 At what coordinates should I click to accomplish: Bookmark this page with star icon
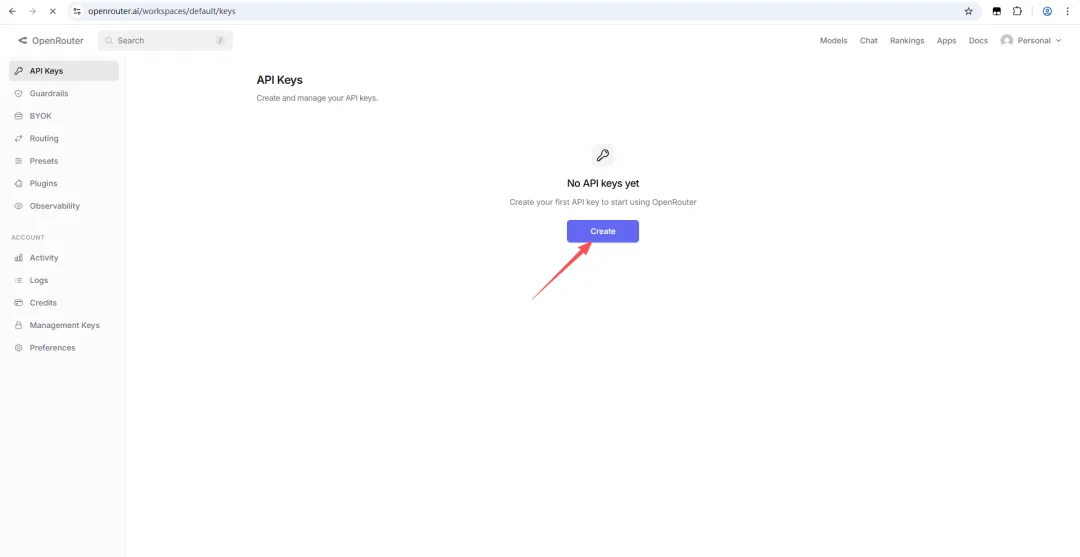(x=968, y=11)
